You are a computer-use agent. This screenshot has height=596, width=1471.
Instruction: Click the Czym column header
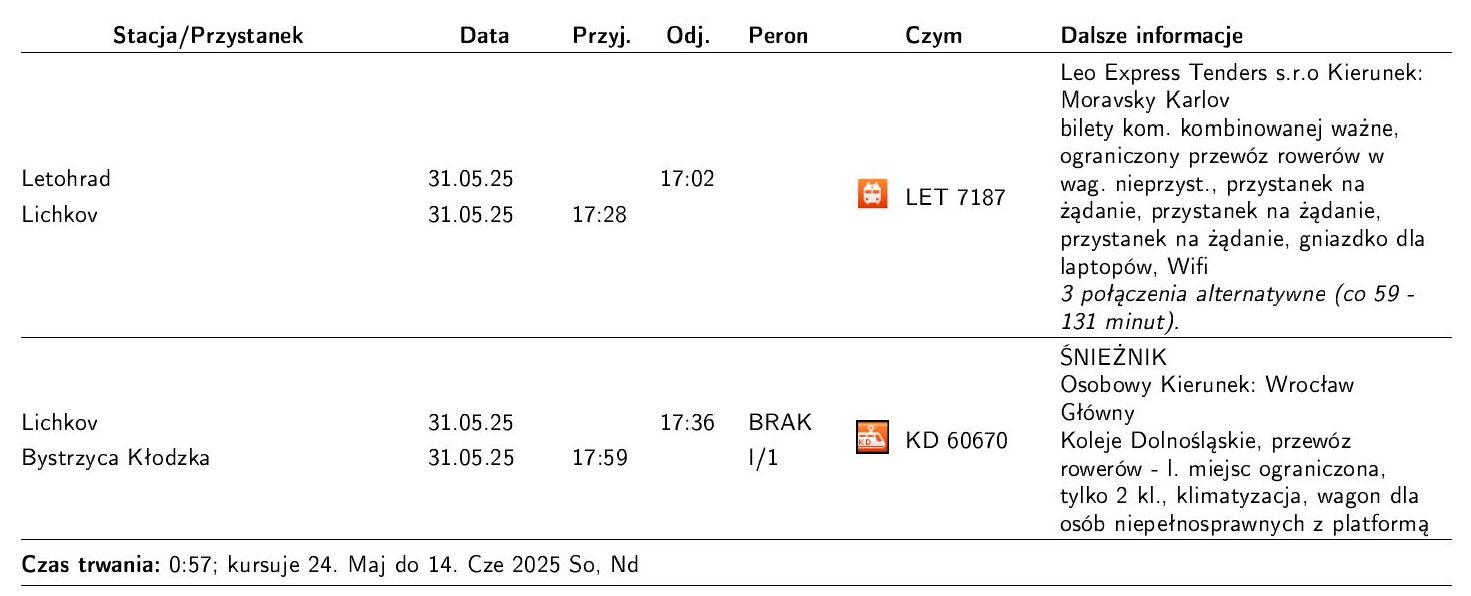[x=932, y=37]
